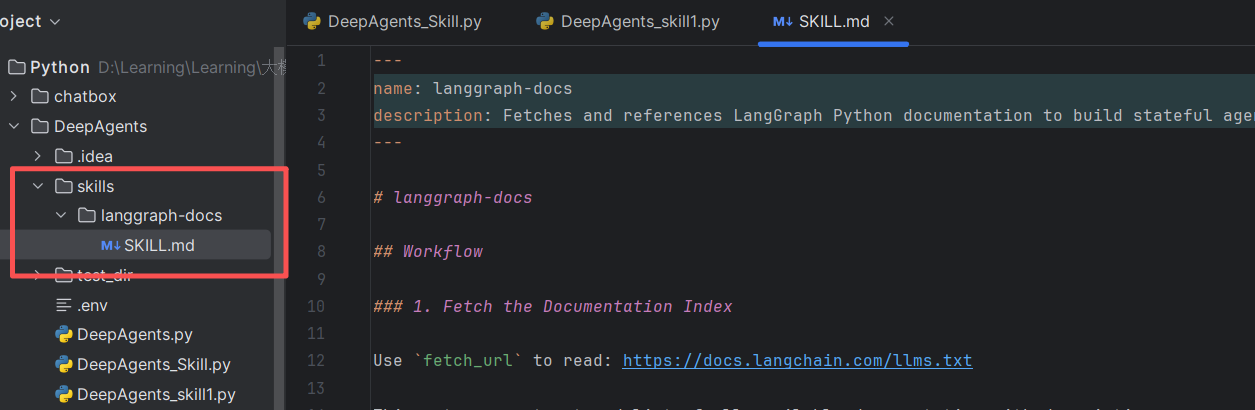
Task: Select the chatbox folder icon
Action: (39, 97)
